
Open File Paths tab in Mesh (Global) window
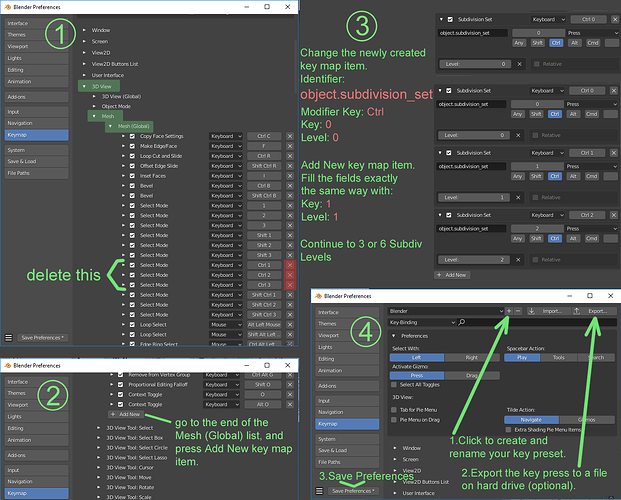36,173
